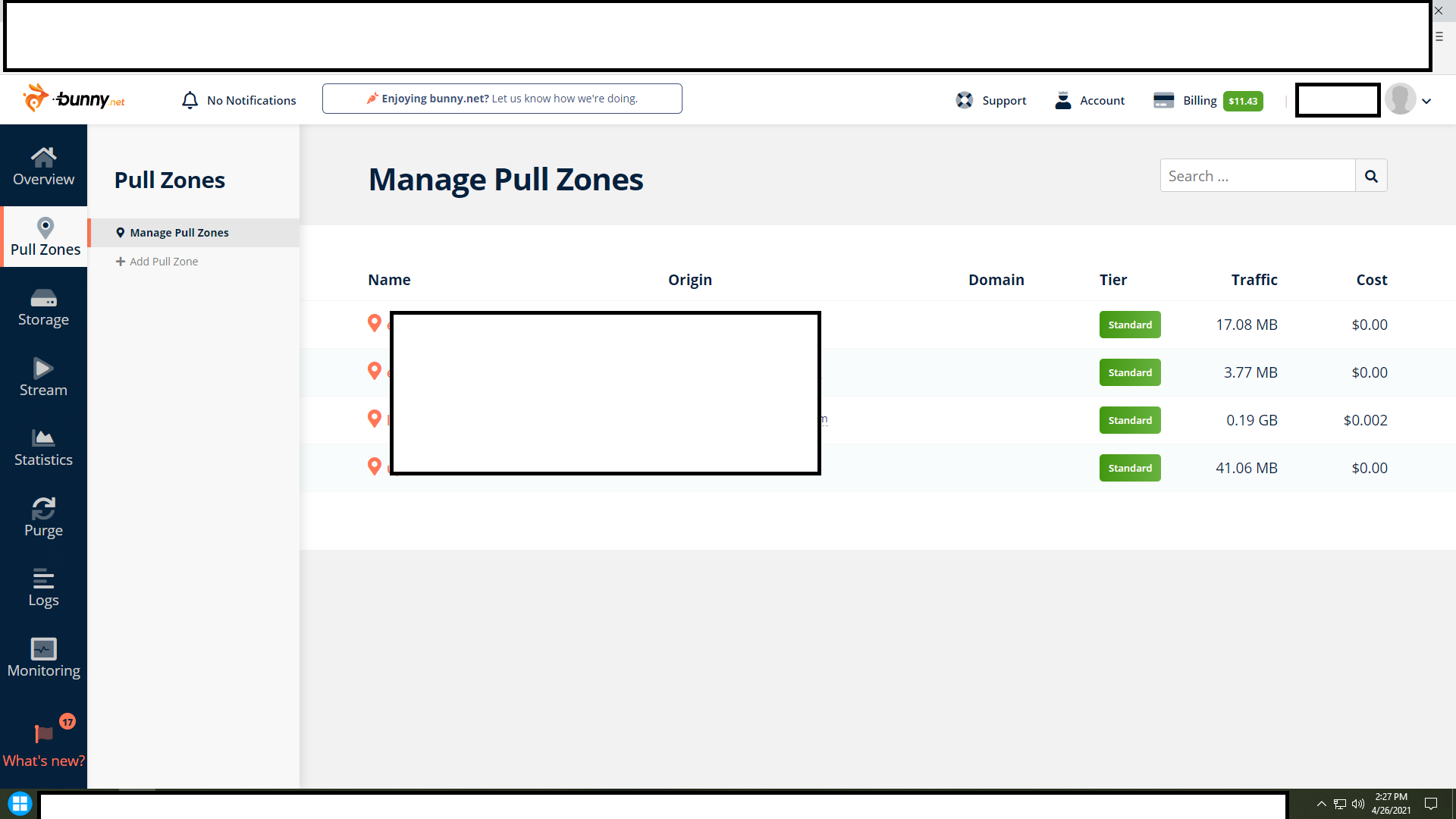Click the $0.002 cost value
The image size is (1456, 819).
point(1365,420)
